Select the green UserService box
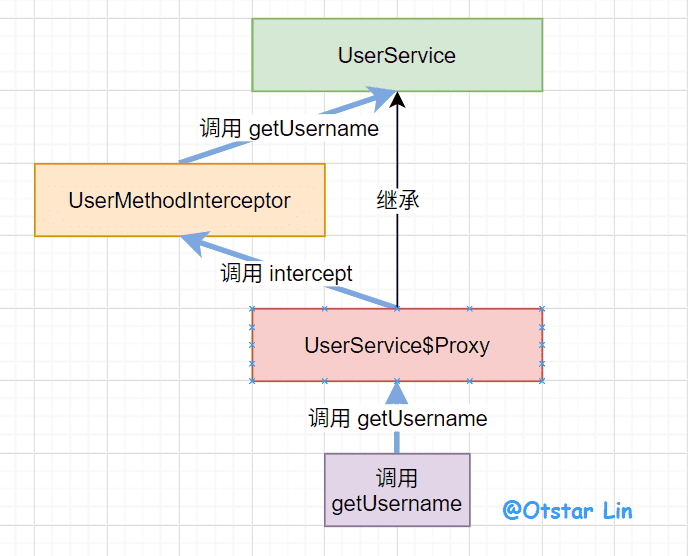The width and height of the screenshot is (688, 556). [x=396, y=55]
